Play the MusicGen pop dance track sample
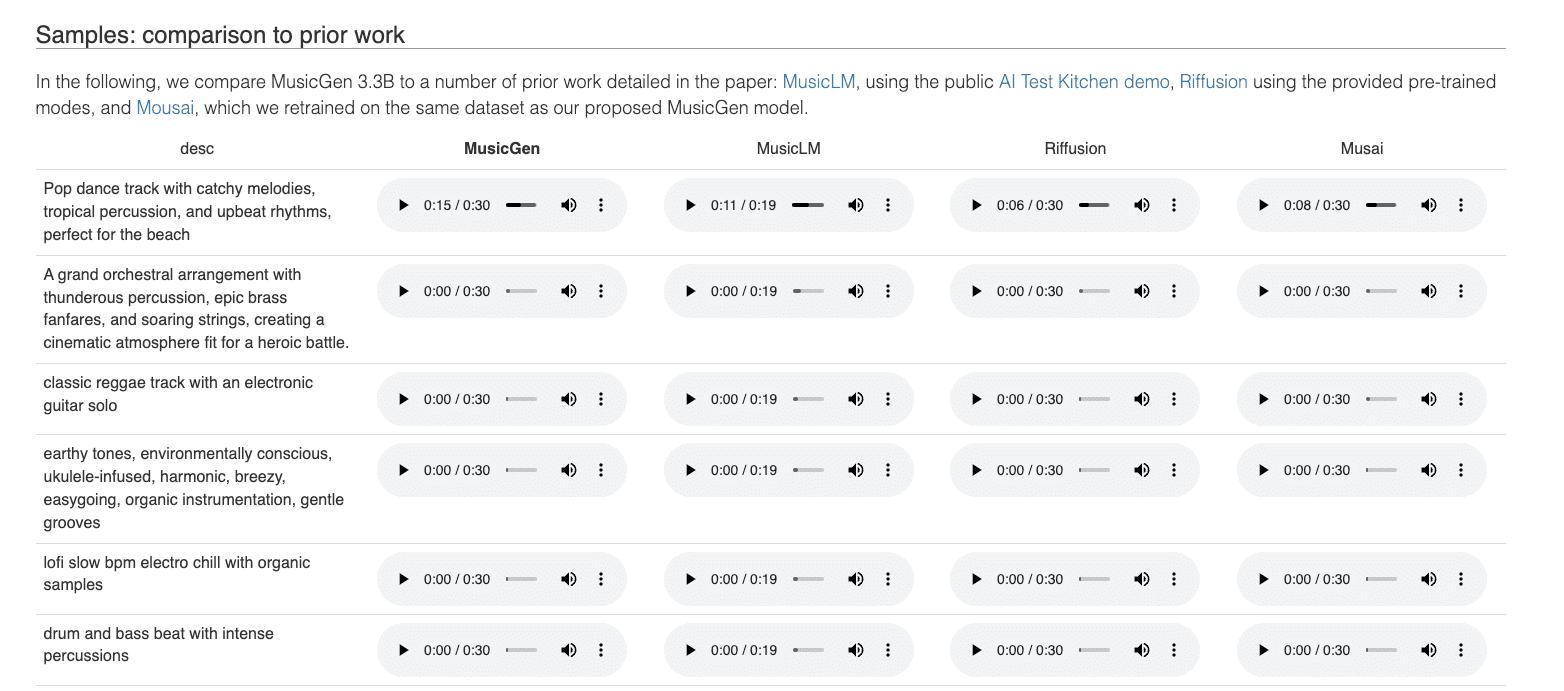 (x=404, y=205)
